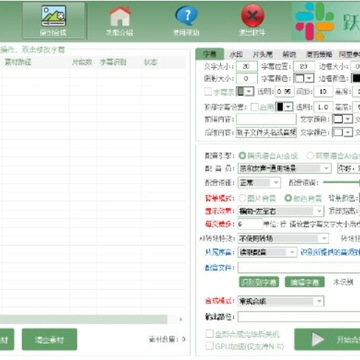Select the 阿里 AI synthesis radio button
This screenshot has height=360, width=360.
[310, 155]
